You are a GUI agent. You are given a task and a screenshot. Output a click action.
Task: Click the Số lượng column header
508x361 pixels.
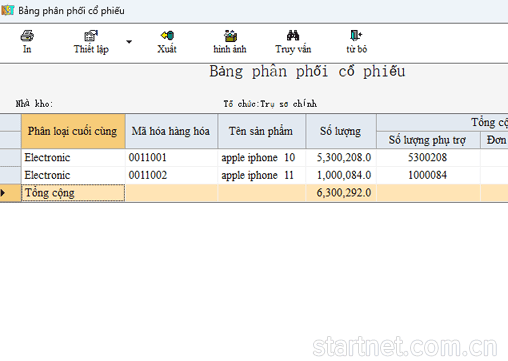[x=341, y=131]
